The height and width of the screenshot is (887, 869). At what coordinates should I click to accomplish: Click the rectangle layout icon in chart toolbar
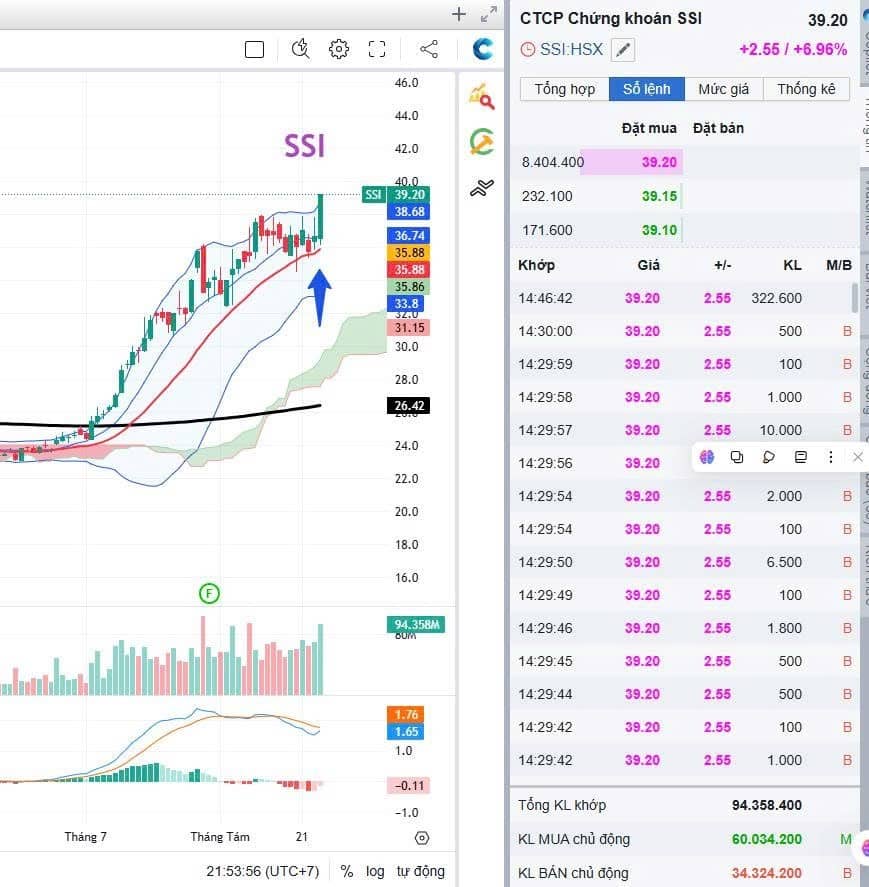(254, 50)
